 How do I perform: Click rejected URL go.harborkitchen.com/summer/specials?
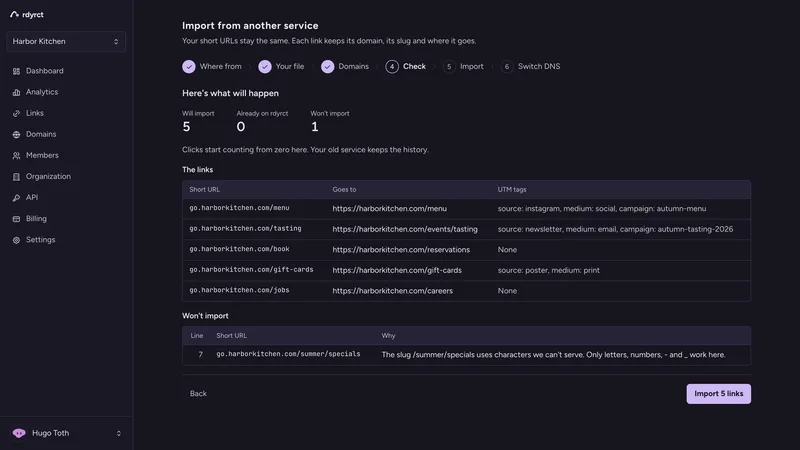coord(288,354)
